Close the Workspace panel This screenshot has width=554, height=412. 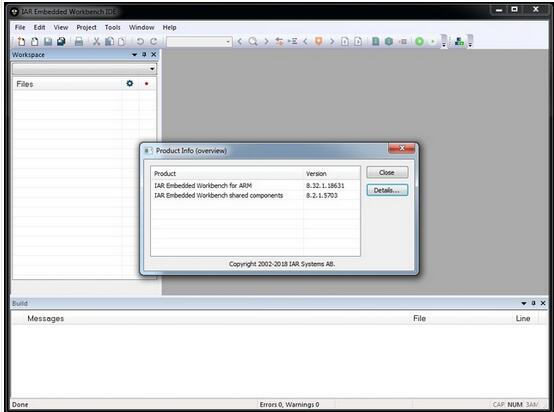point(154,54)
